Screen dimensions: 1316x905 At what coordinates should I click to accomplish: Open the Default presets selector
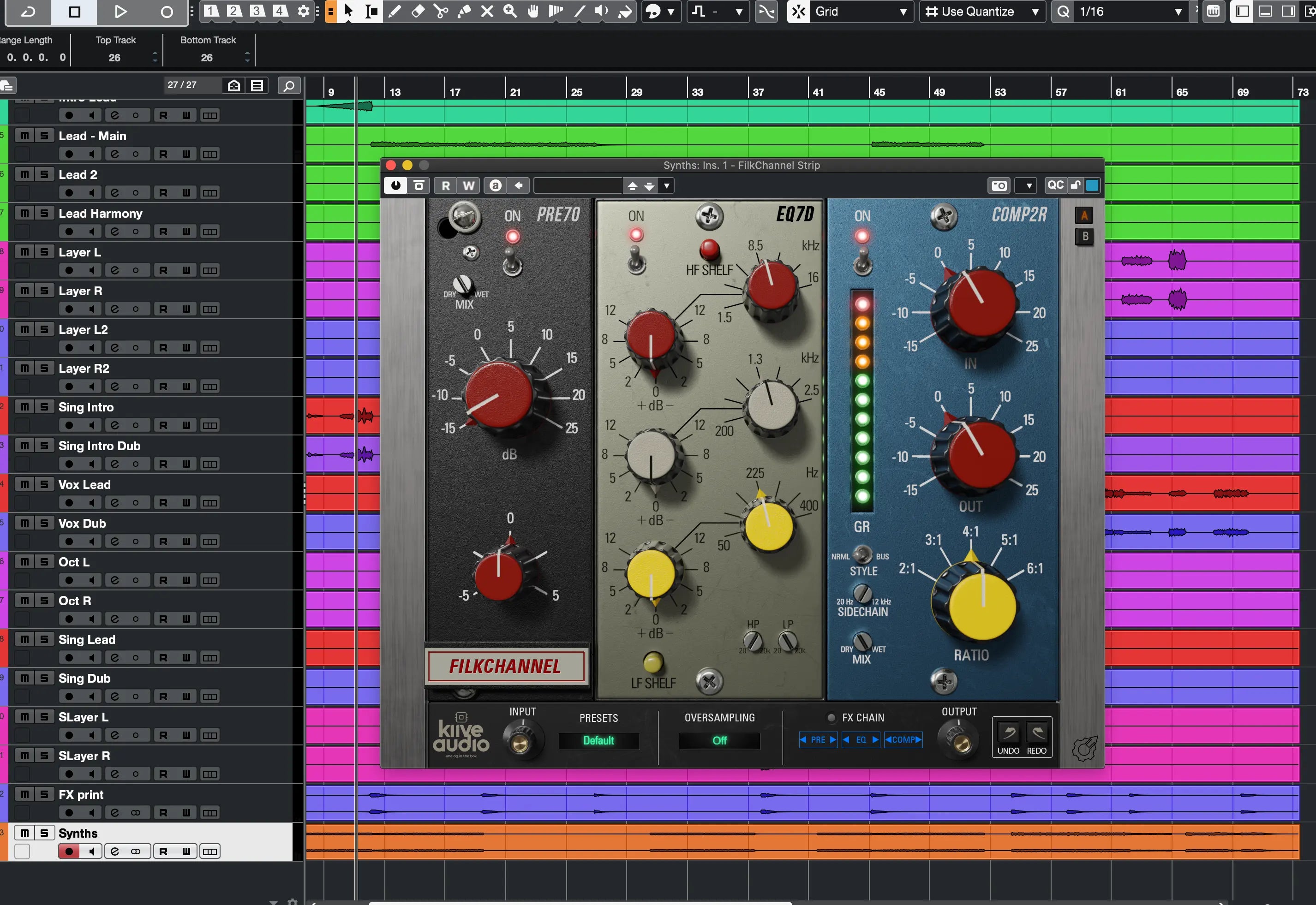click(x=598, y=740)
